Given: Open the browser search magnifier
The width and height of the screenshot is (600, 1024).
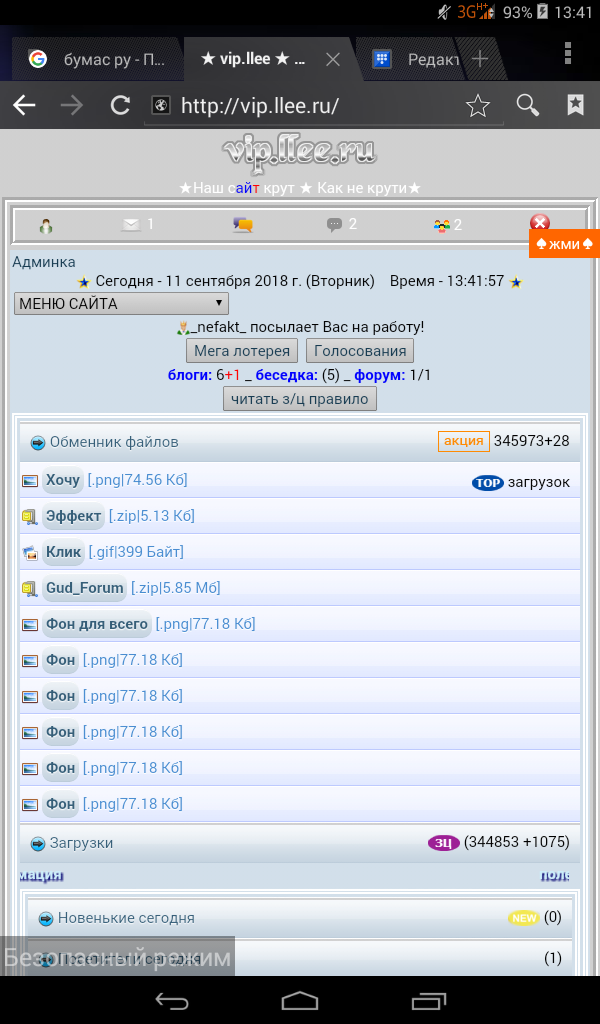Looking at the screenshot, I should (527, 106).
